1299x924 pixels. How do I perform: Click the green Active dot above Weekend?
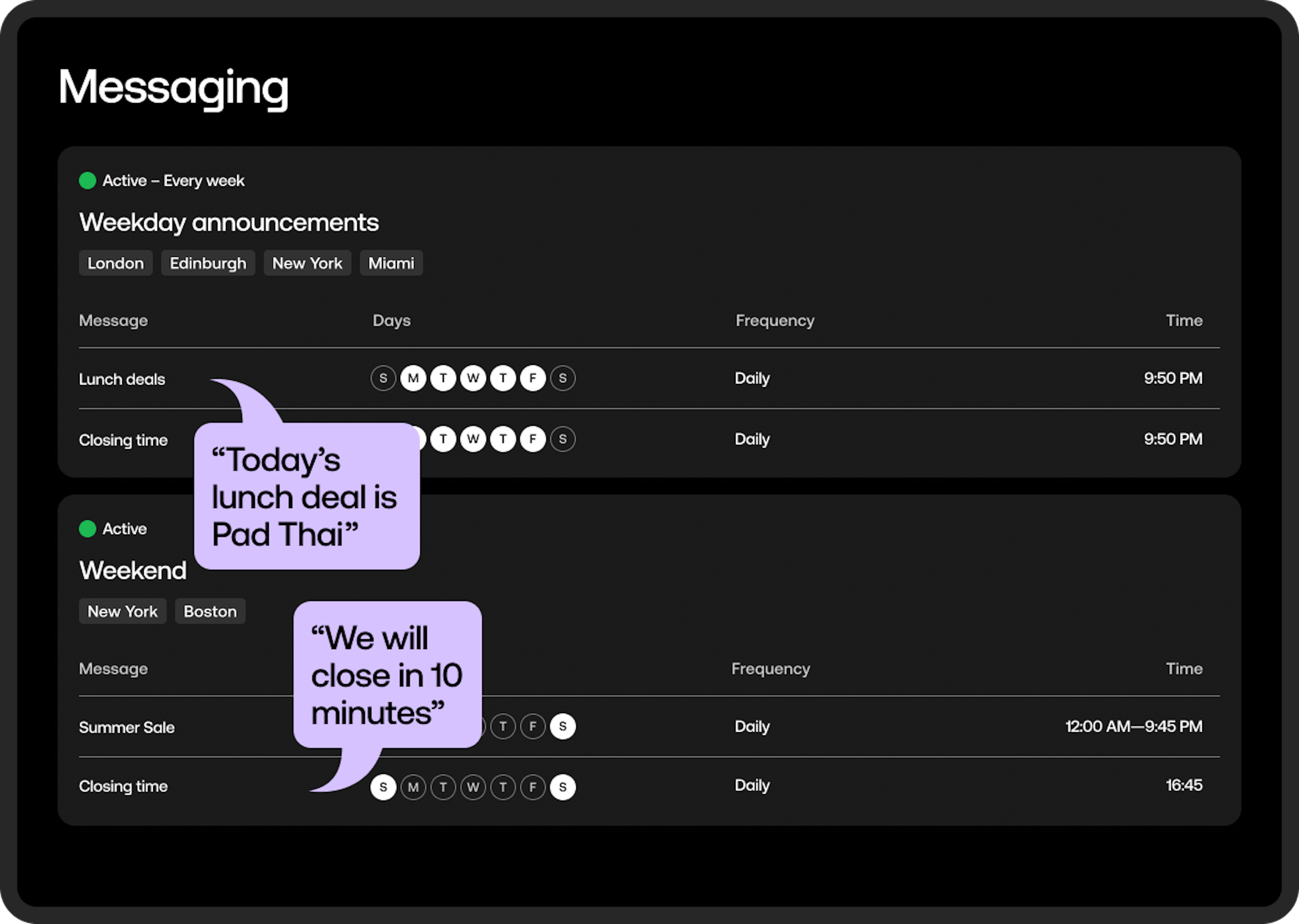point(88,529)
